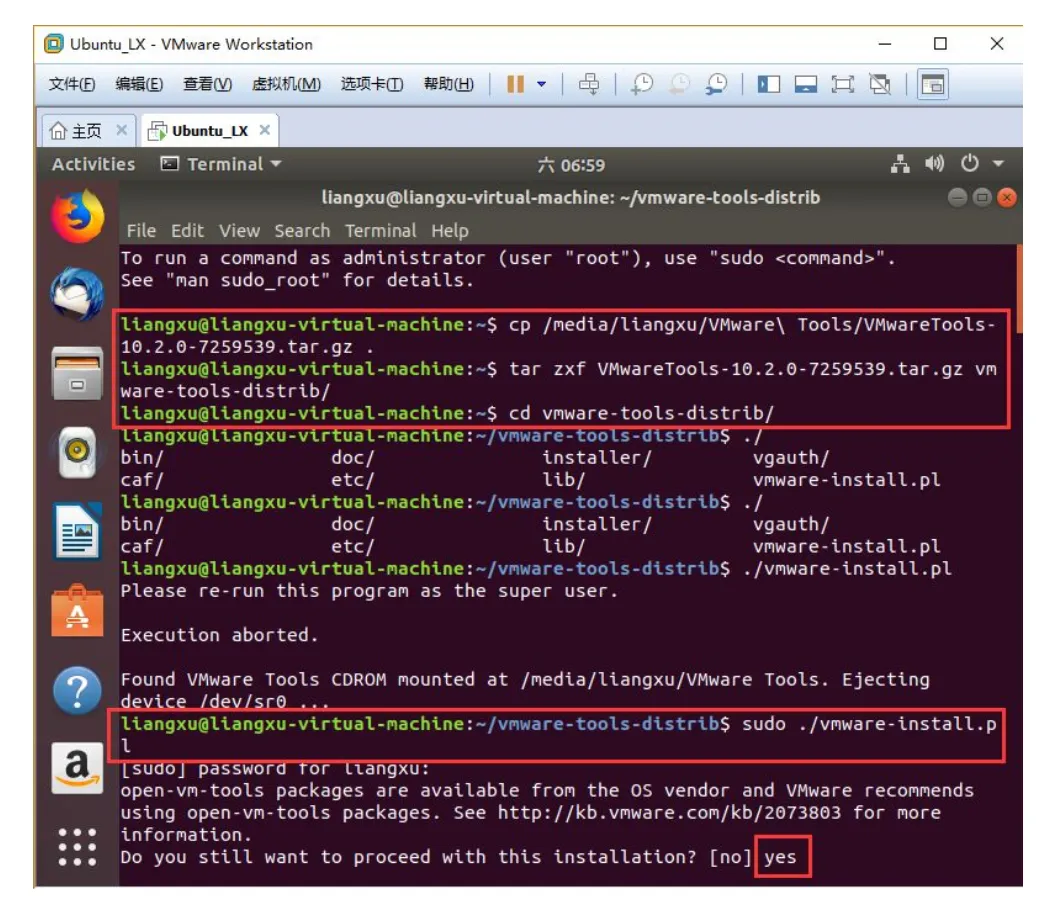Toggle the console view button
1042x904 pixels.
(932, 84)
